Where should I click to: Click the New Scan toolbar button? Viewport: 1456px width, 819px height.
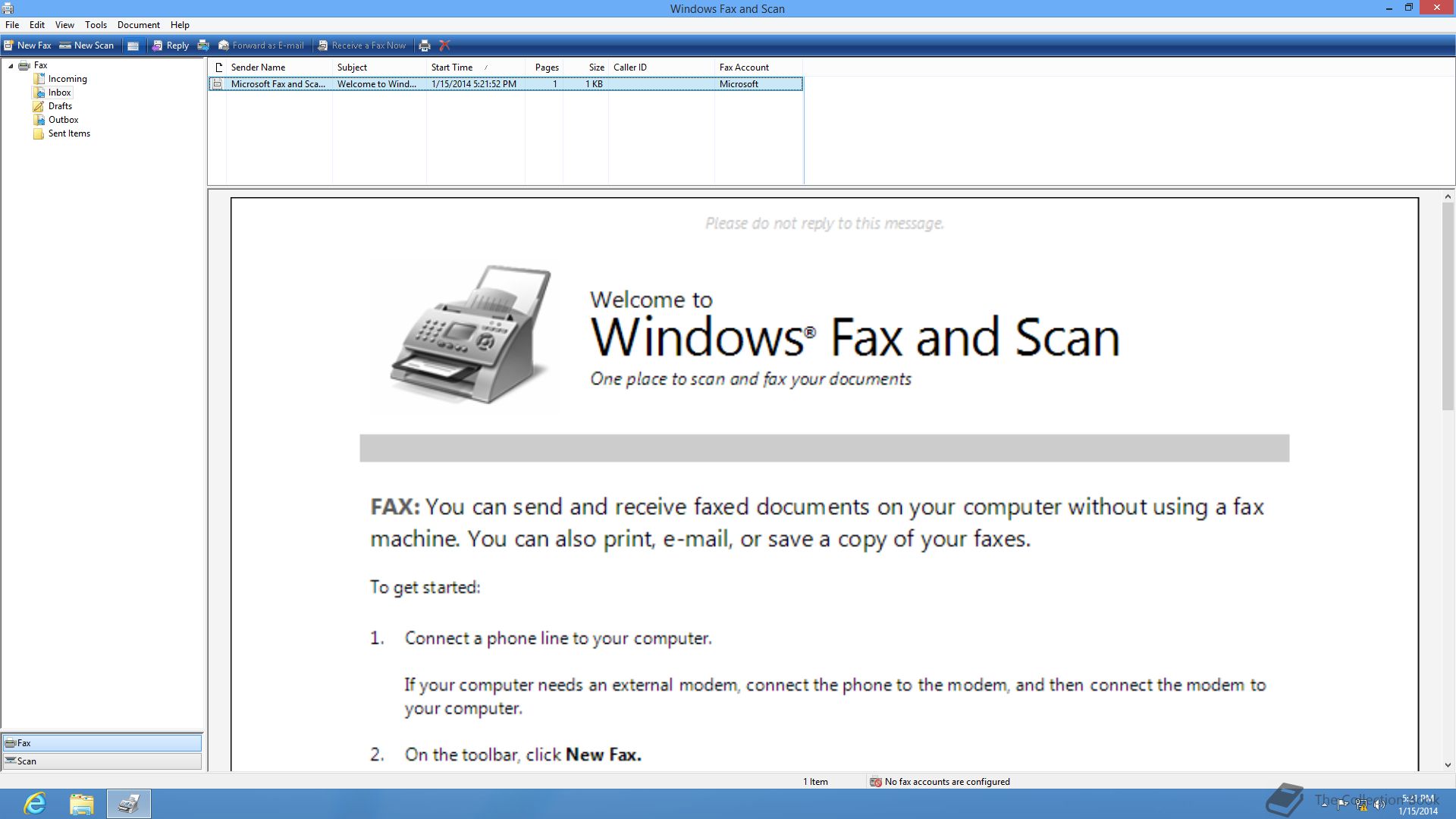click(x=86, y=45)
